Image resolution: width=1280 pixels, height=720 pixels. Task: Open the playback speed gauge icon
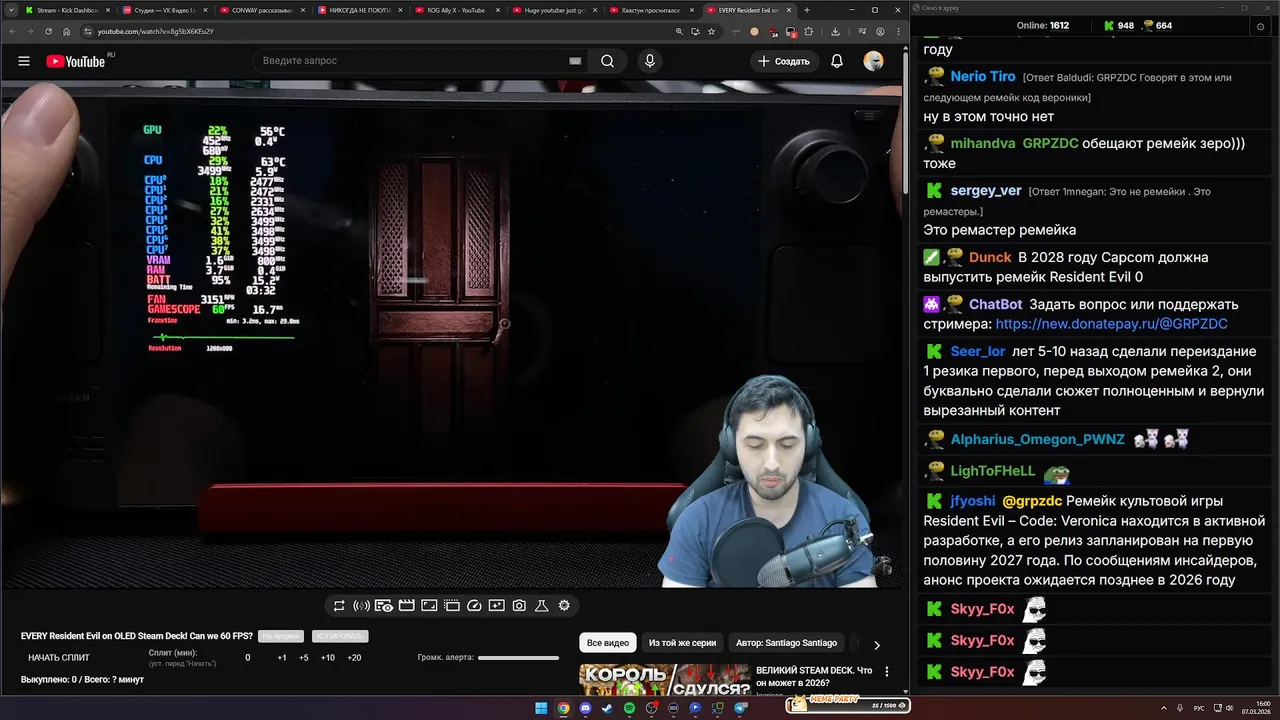click(x=474, y=605)
